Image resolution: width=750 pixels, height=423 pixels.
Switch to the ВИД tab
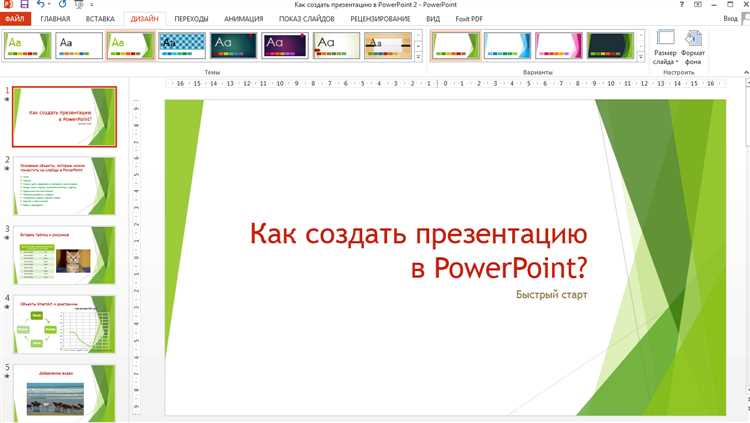coord(433,19)
